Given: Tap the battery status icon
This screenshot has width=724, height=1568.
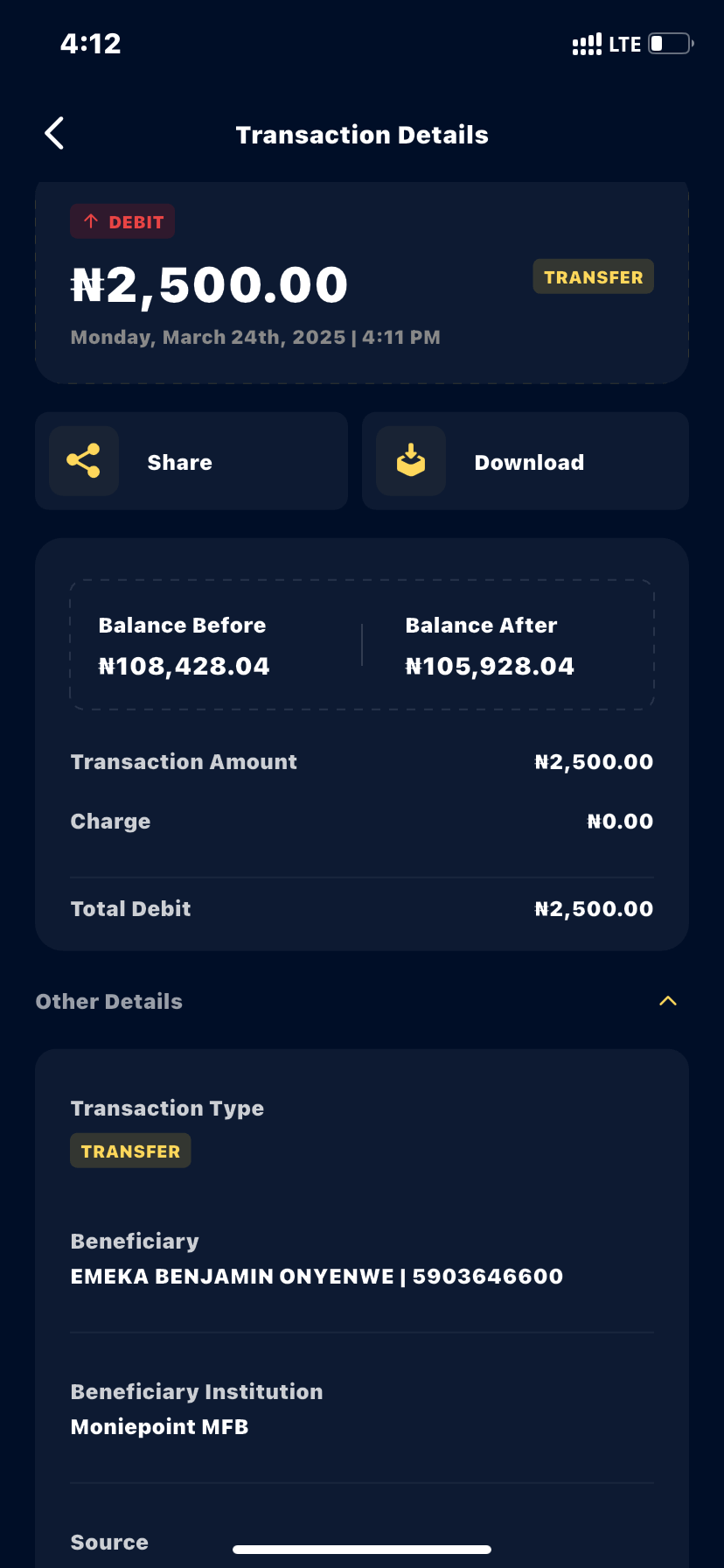Looking at the screenshot, I should coord(671,44).
